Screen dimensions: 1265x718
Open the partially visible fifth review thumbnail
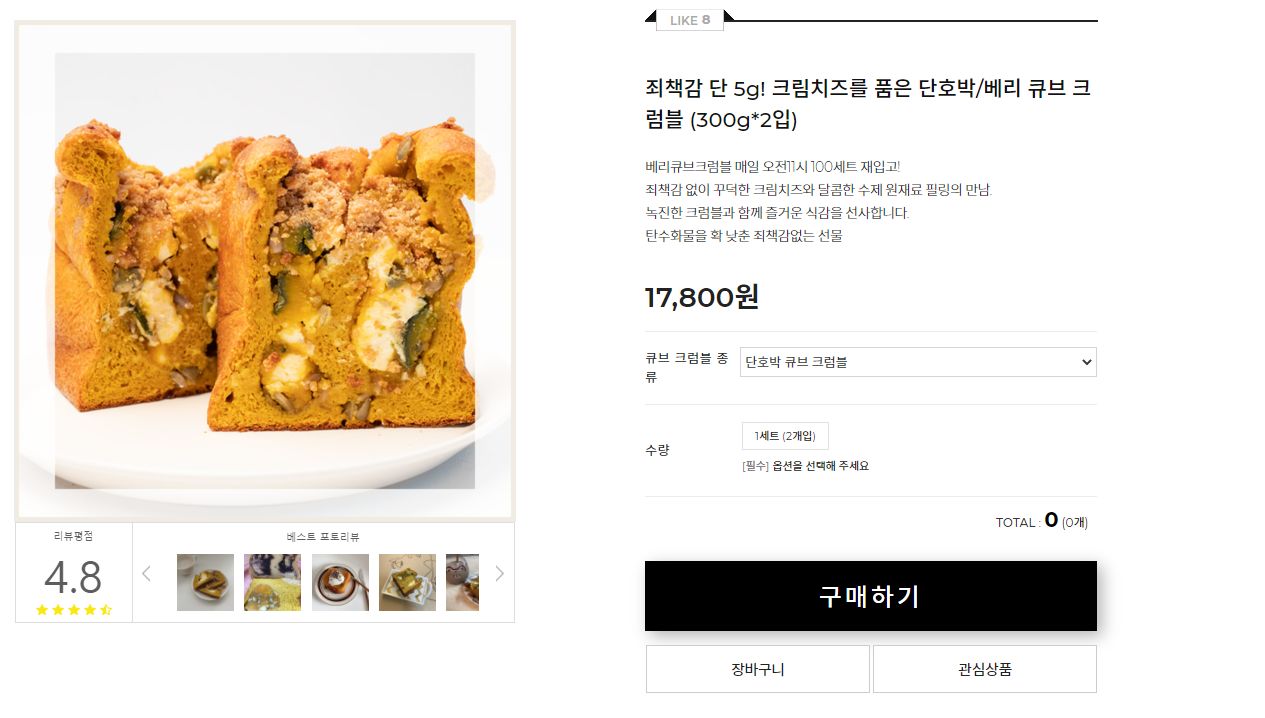coord(462,582)
